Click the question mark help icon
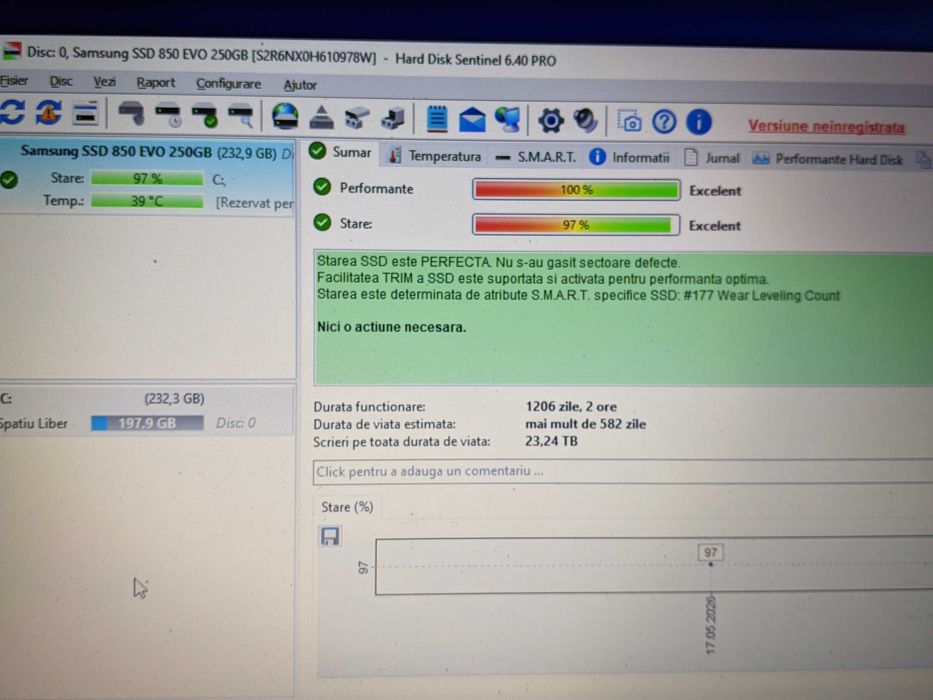The image size is (933, 700). coord(664,122)
